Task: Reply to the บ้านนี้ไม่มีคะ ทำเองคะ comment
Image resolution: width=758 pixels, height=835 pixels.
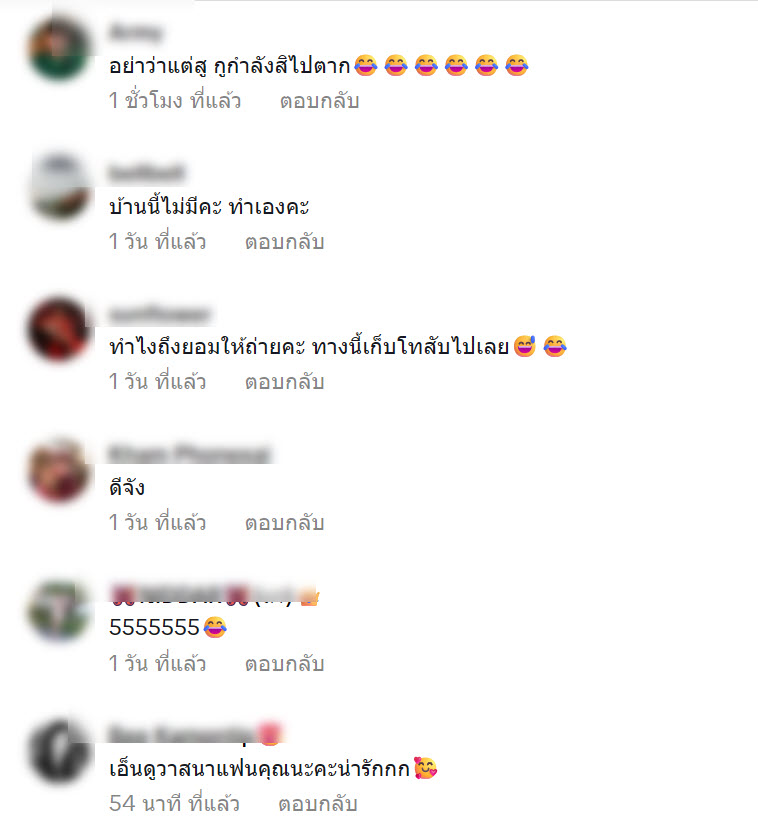Action: pyautogui.click(x=284, y=242)
